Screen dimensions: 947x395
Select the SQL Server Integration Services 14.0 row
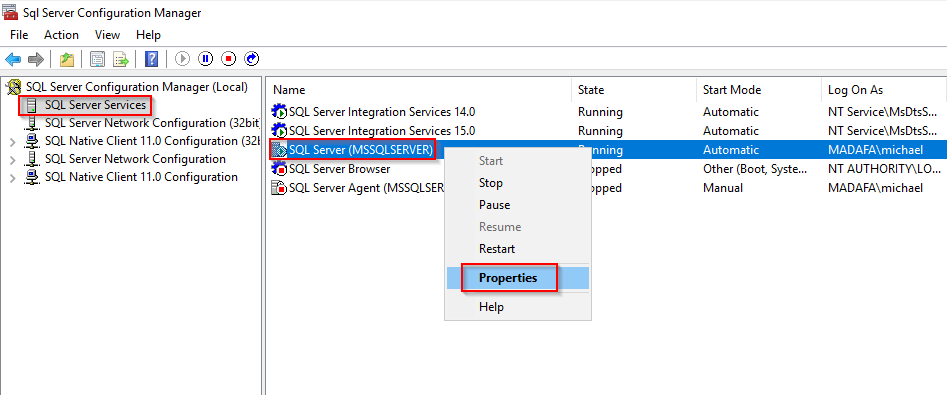click(607, 112)
